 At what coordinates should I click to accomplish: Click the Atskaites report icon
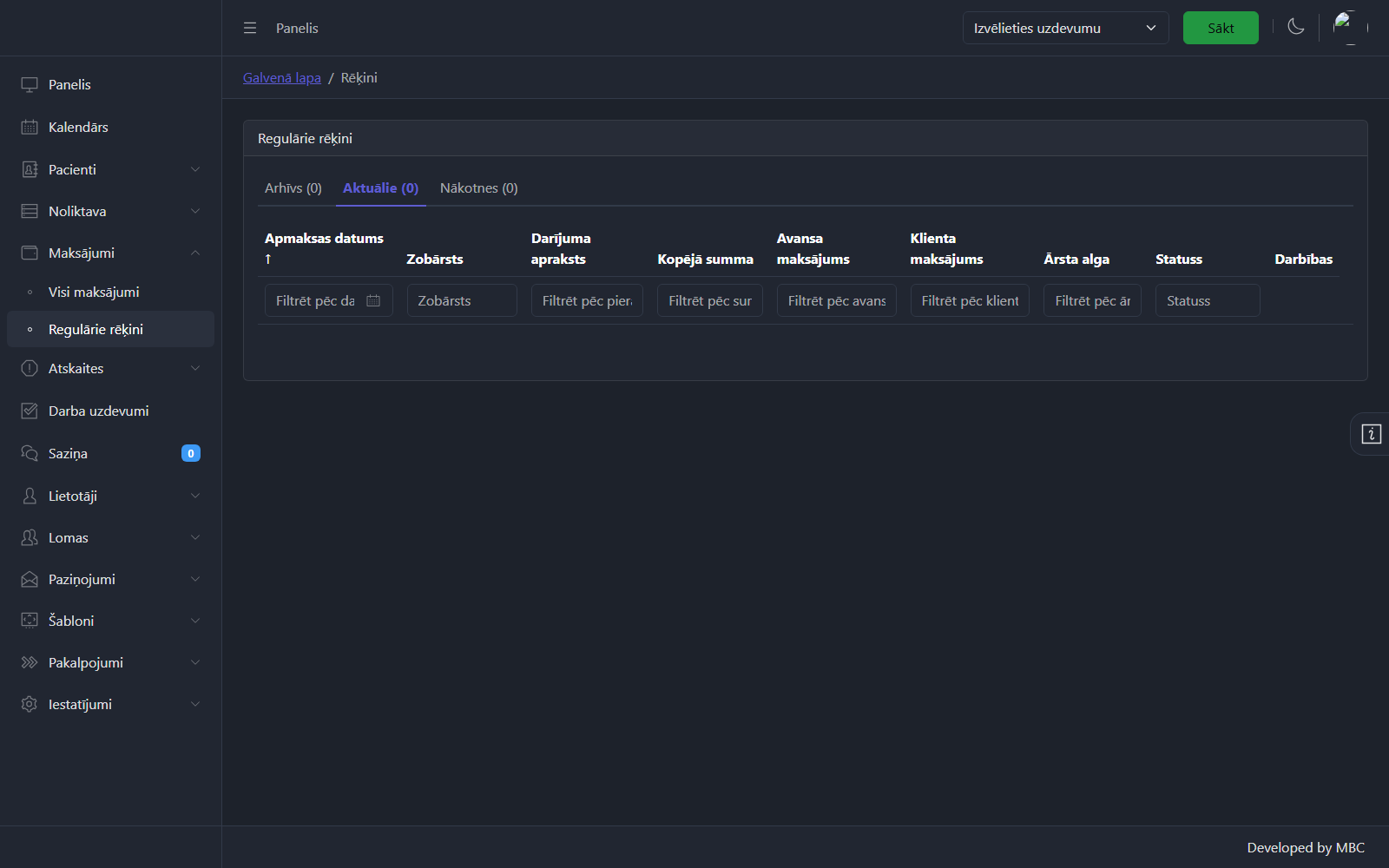point(30,368)
